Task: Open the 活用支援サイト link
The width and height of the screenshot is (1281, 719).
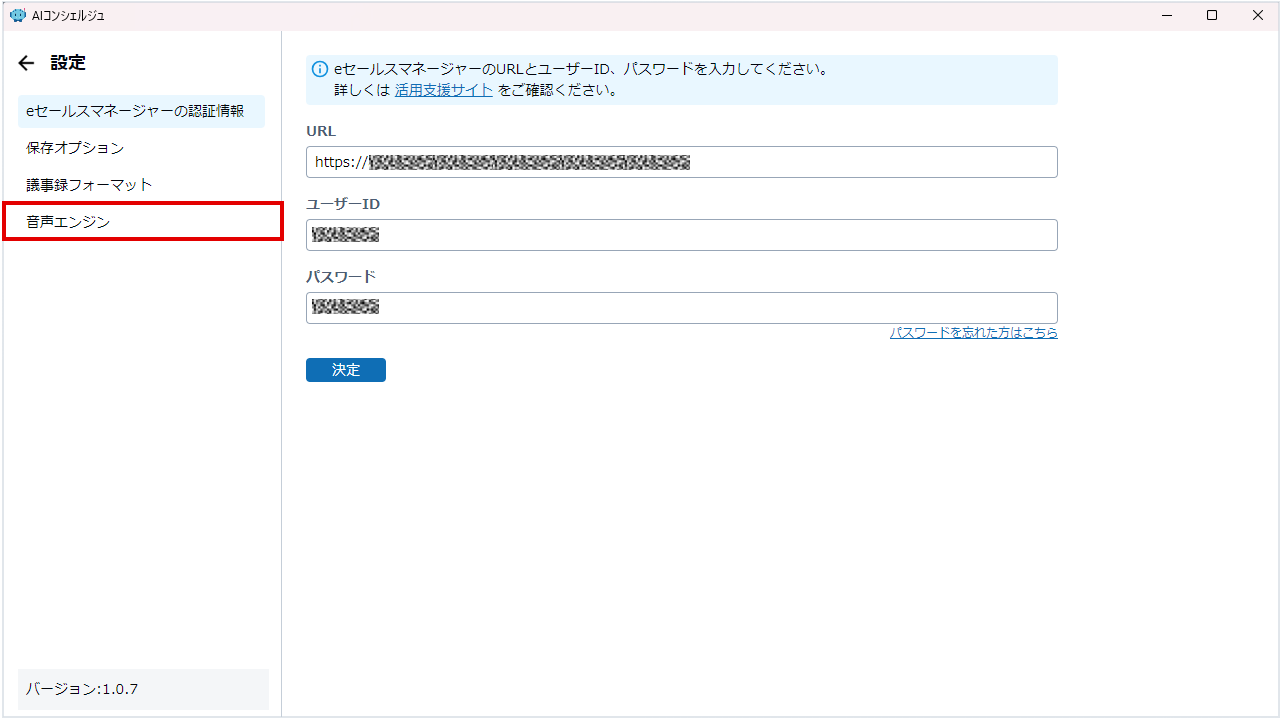Action: tap(443, 90)
